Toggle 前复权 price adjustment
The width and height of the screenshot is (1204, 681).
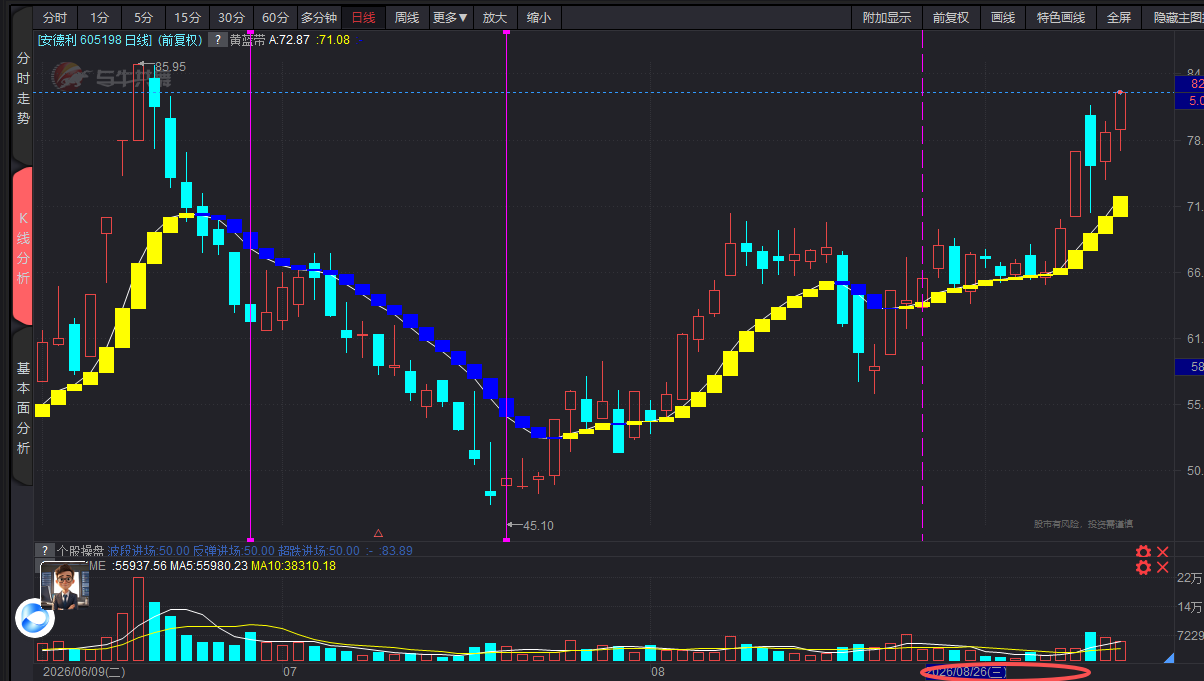950,17
